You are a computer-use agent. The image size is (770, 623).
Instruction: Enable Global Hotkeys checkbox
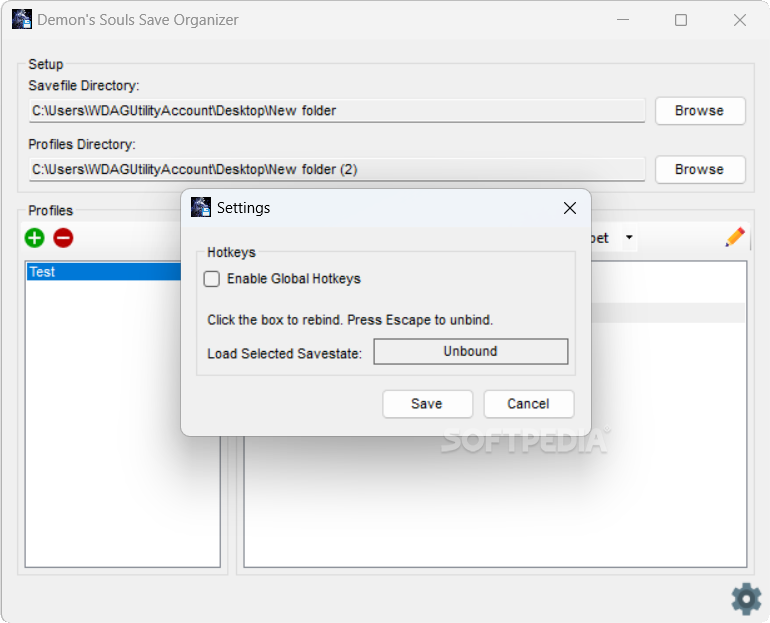pos(212,279)
